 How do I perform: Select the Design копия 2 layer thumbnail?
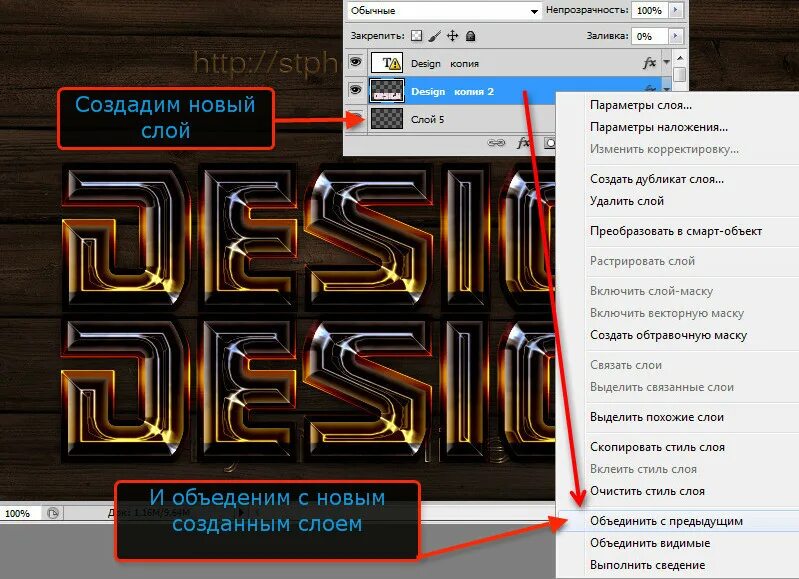(x=387, y=90)
